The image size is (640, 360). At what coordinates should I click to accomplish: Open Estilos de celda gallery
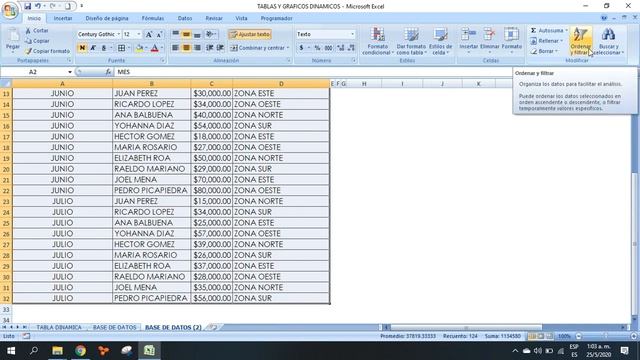440,41
